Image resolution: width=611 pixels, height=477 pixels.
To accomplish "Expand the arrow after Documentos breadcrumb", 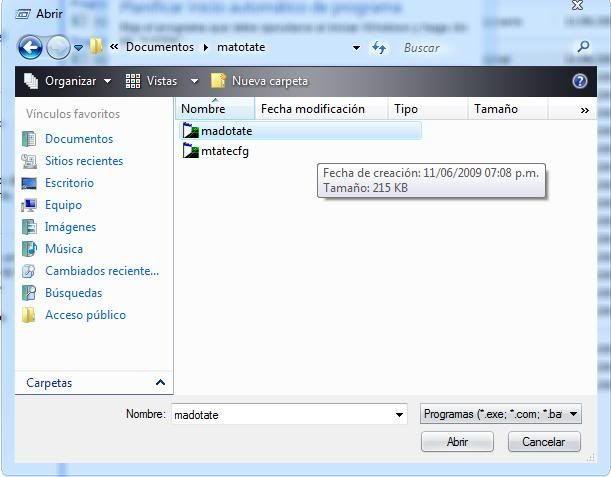I will pyautogui.click(x=206, y=48).
